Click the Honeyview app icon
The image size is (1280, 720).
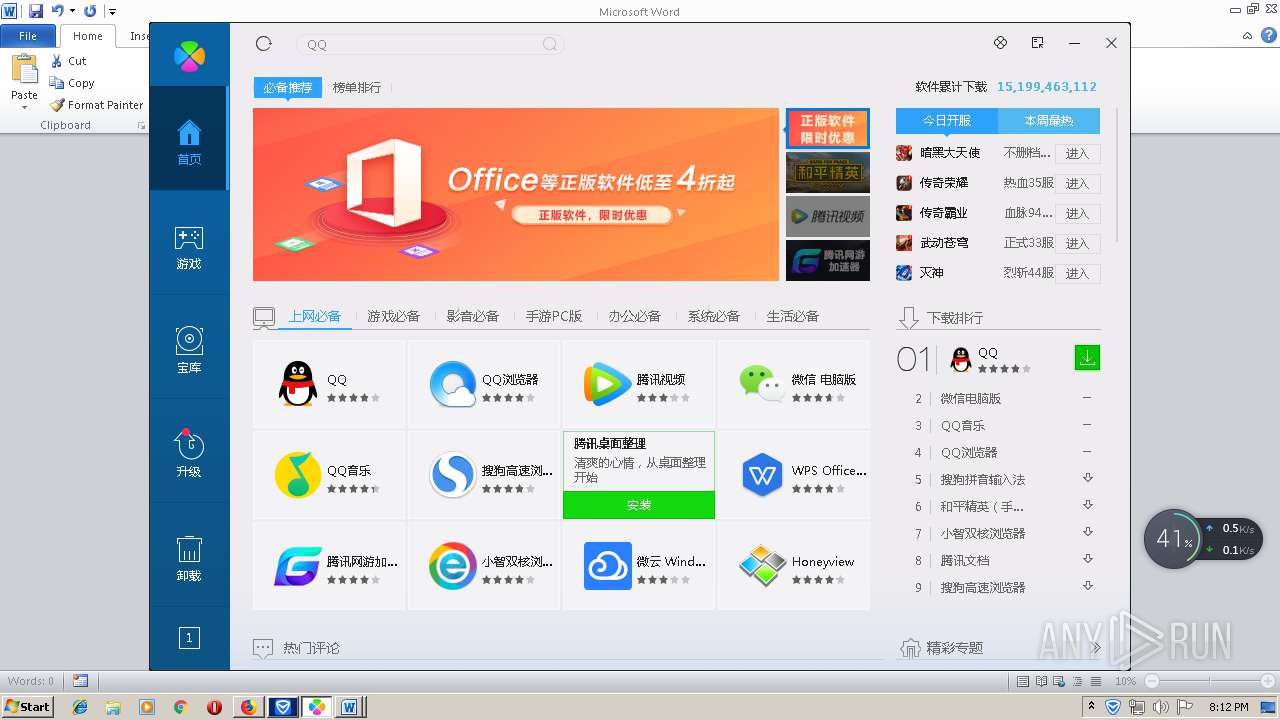[x=762, y=566]
